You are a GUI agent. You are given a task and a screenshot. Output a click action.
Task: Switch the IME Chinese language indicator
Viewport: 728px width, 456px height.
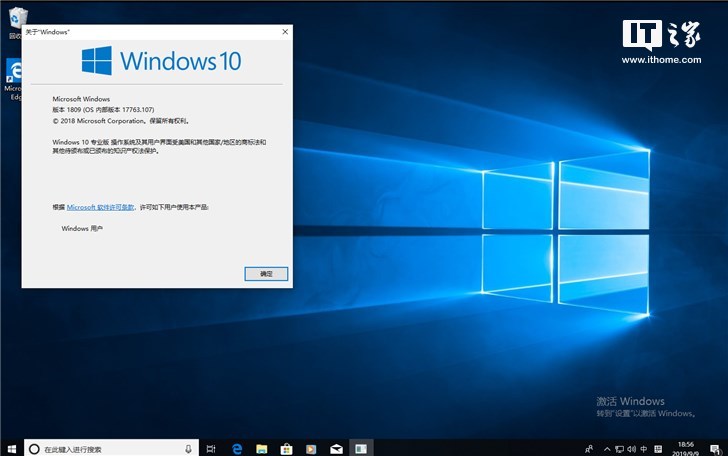644,449
